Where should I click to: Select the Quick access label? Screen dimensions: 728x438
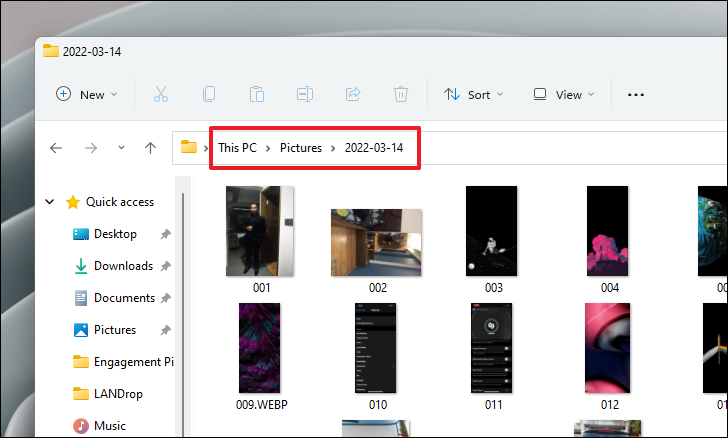120,202
